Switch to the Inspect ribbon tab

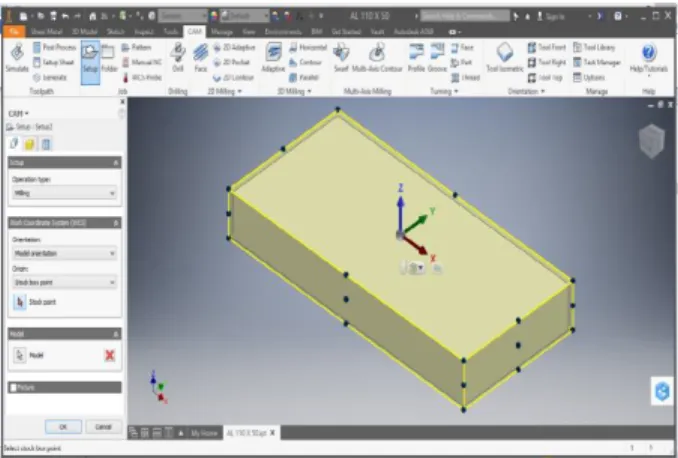pyautogui.click(x=144, y=32)
